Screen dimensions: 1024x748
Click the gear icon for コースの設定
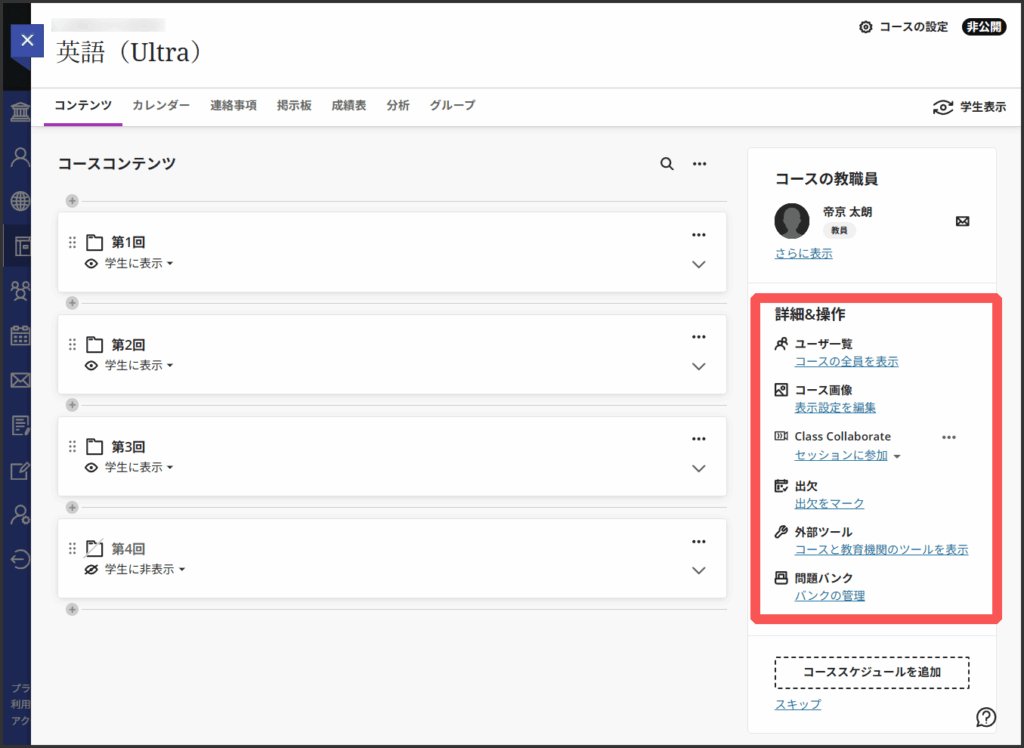click(x=866, y=27)
